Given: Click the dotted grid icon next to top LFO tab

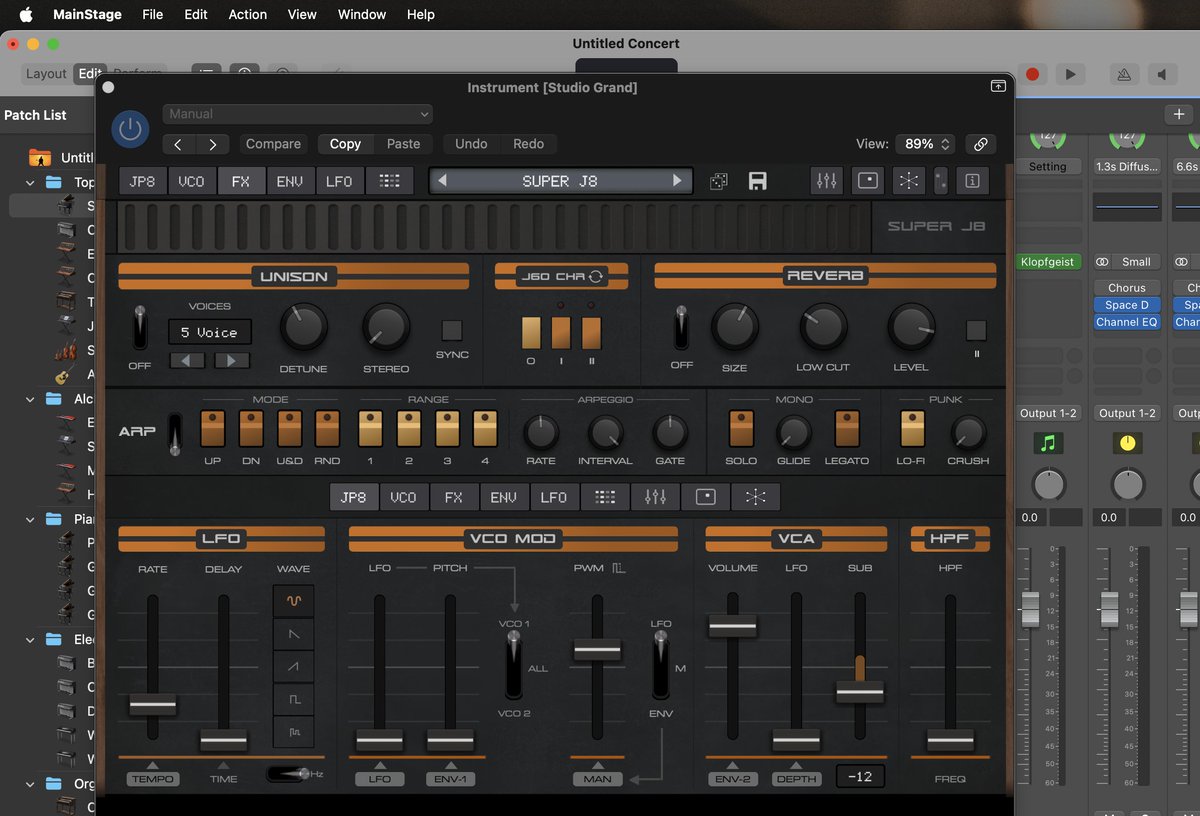Looking at the screenshot, I should [390, 181].
